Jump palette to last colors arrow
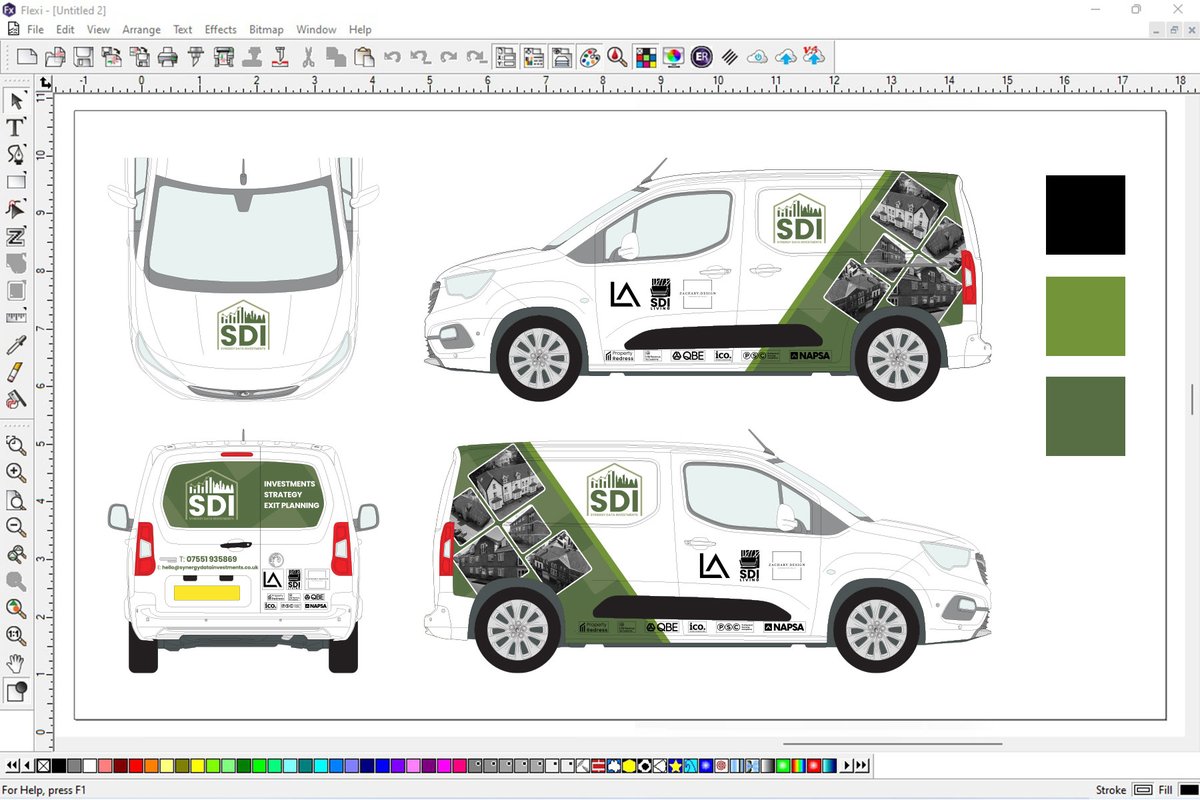This screenshot has width=1200, height=800. coord(861,766)
